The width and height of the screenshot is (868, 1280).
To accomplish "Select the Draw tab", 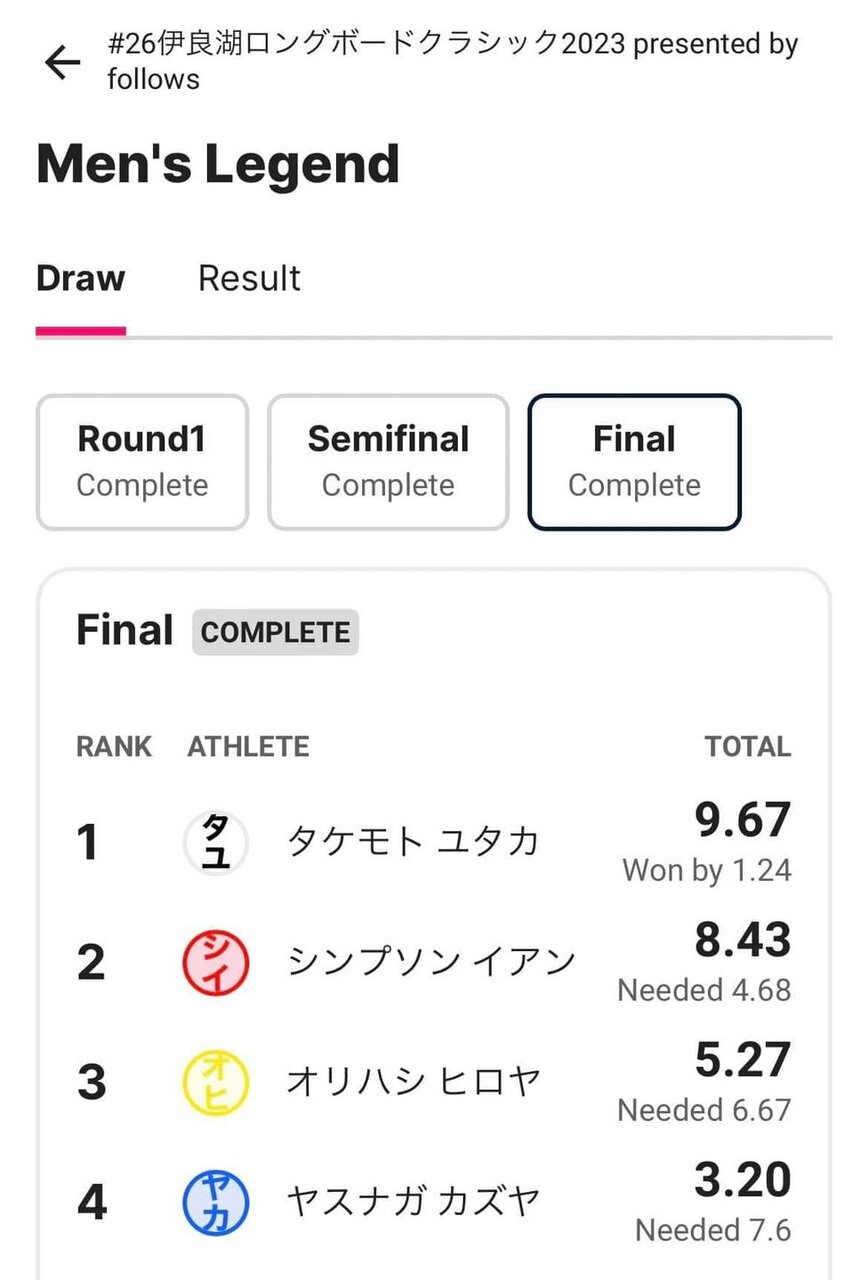I will pyautogui.click(x=81, y=278).
